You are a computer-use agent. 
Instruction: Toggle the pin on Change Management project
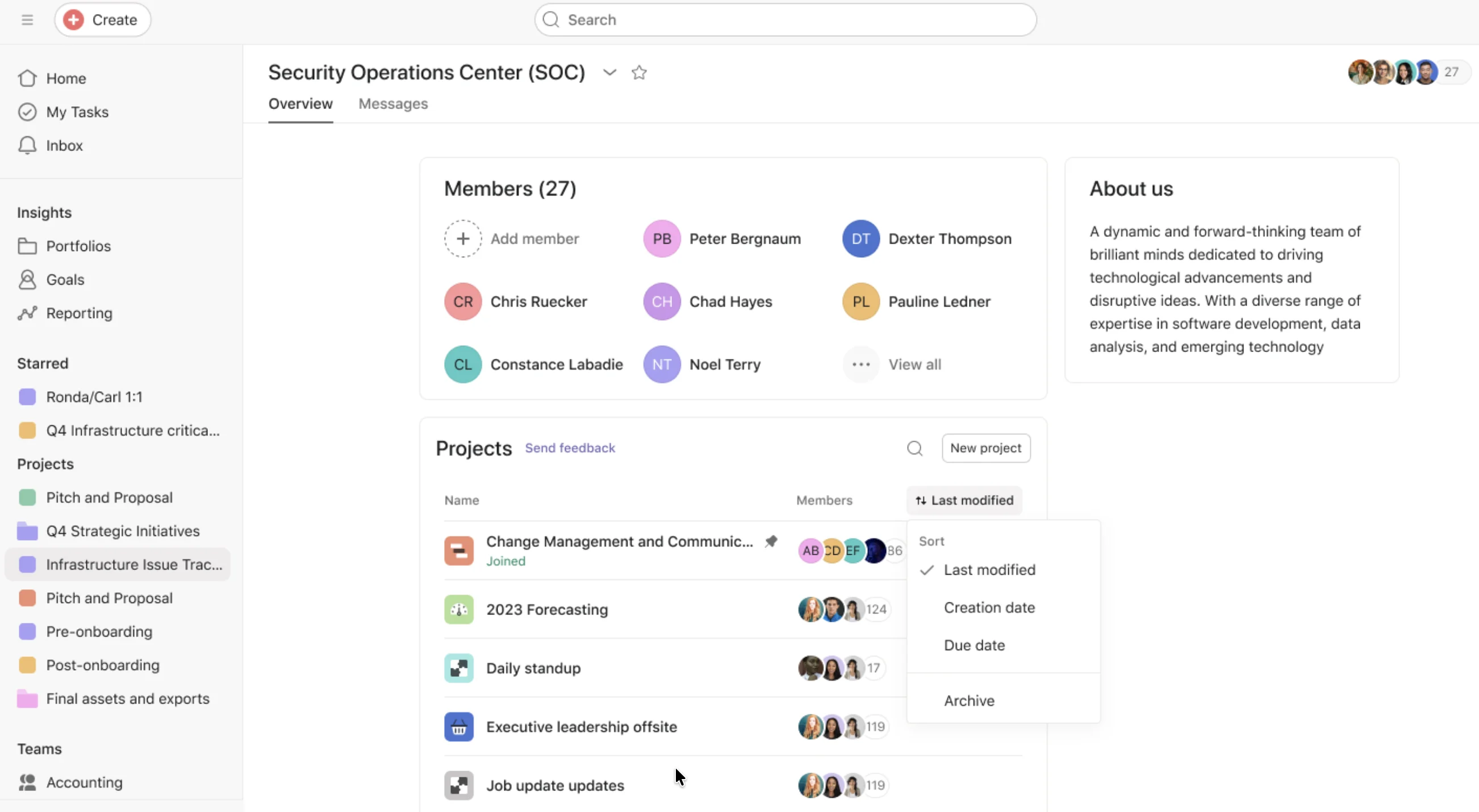771,541
